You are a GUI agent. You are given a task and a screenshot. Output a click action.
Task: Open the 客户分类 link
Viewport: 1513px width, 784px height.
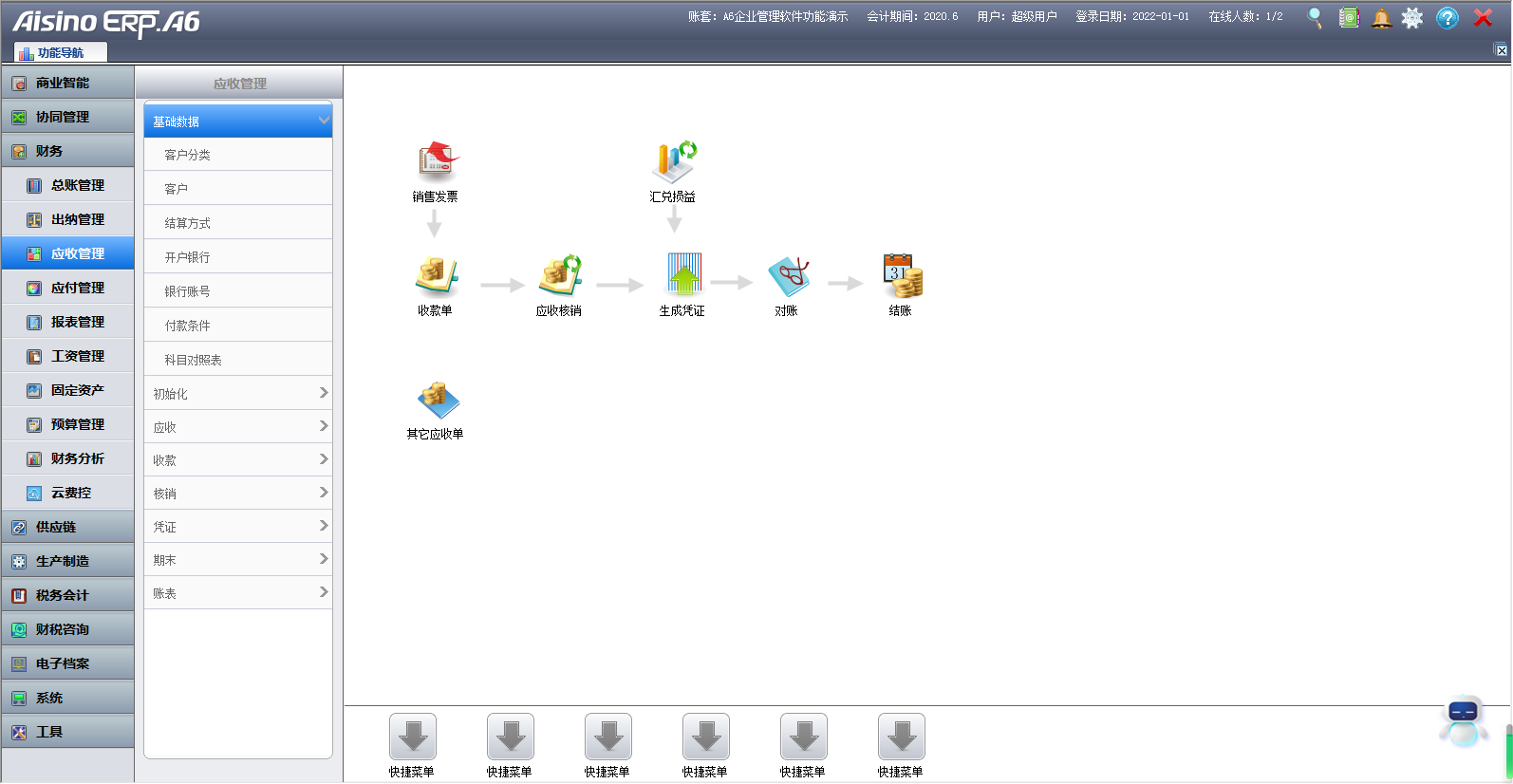(x=188, y=155)
